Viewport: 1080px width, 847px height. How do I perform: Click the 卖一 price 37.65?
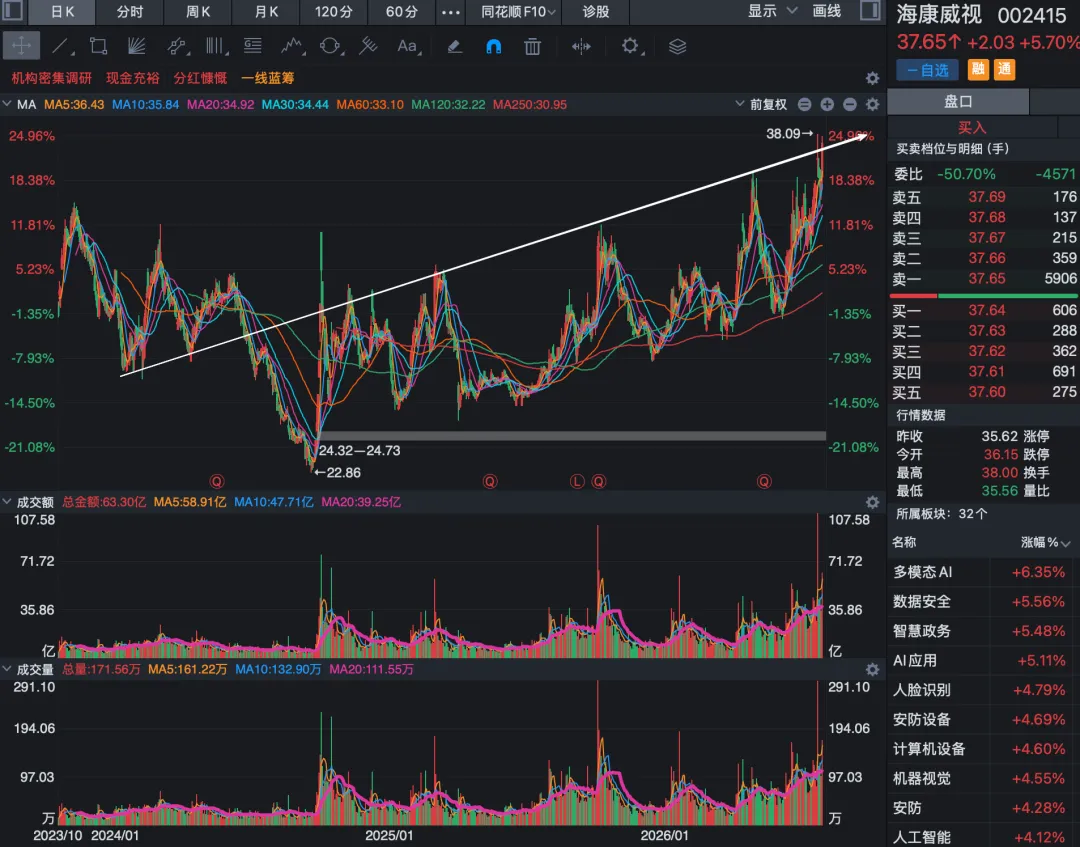tap(986, 279)
